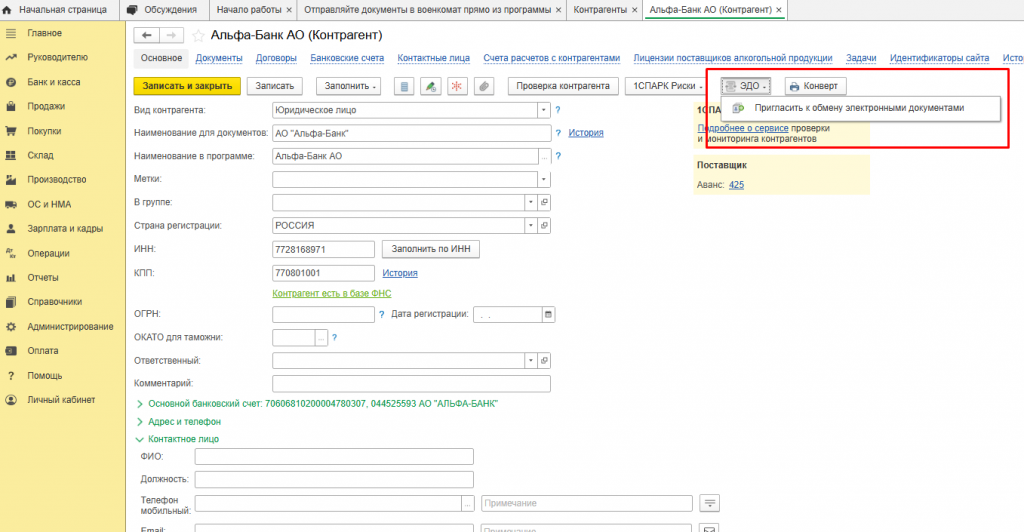Open В группе dropdown arrow

[531, 202]
